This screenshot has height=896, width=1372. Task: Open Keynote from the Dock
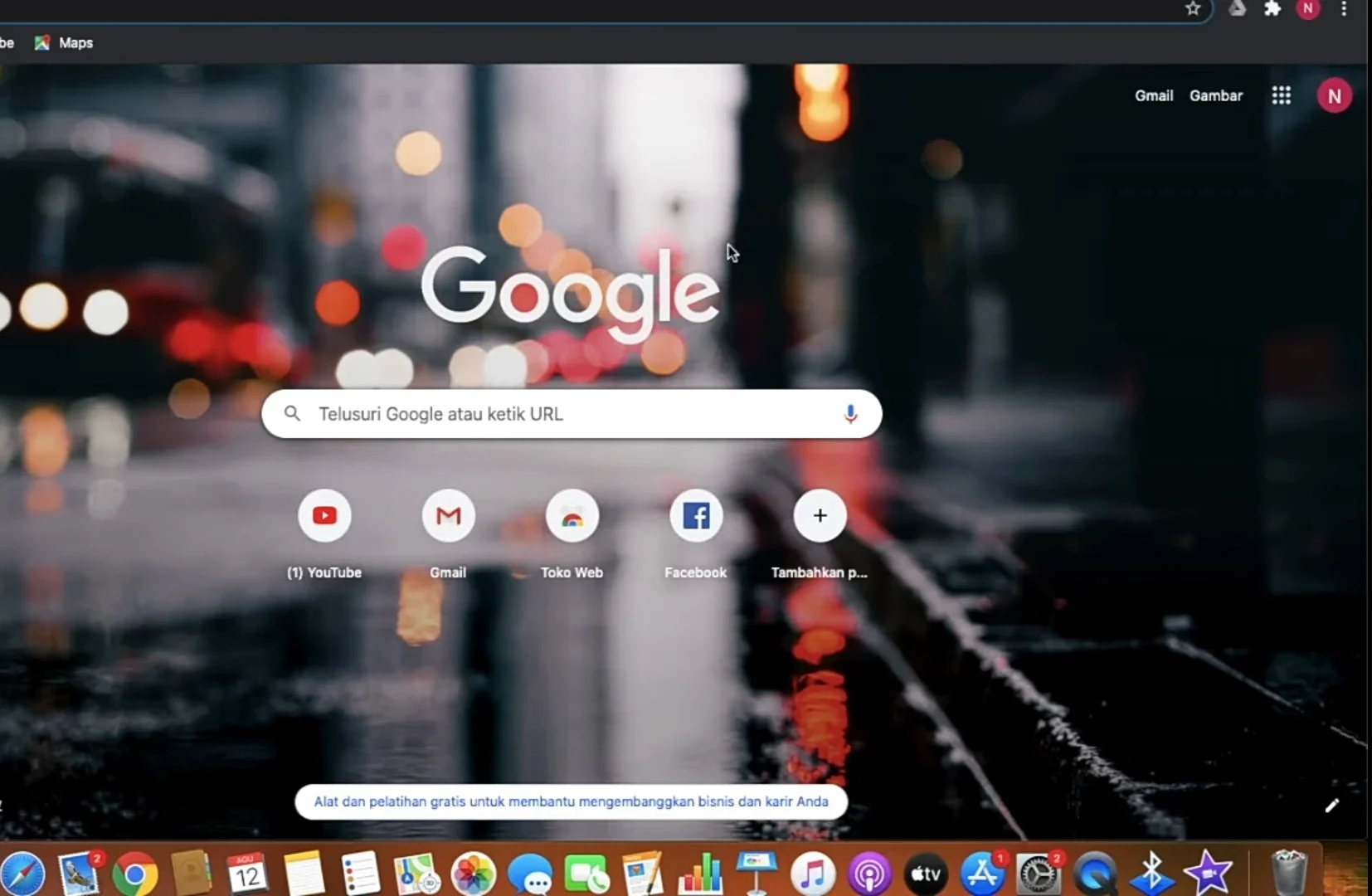click(x=757, y=874)
